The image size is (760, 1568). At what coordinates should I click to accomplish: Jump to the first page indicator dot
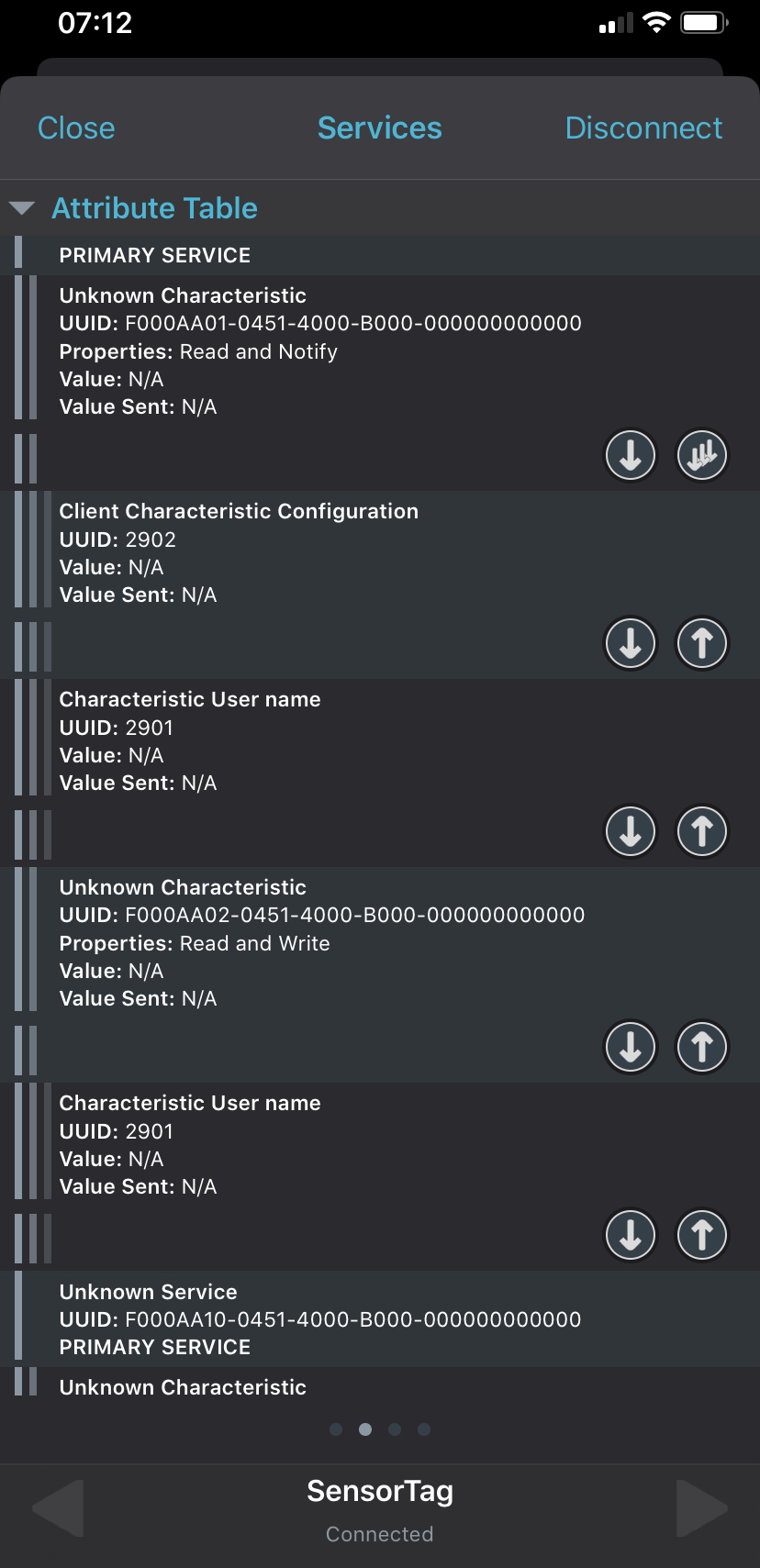[x=336, y=1429]
